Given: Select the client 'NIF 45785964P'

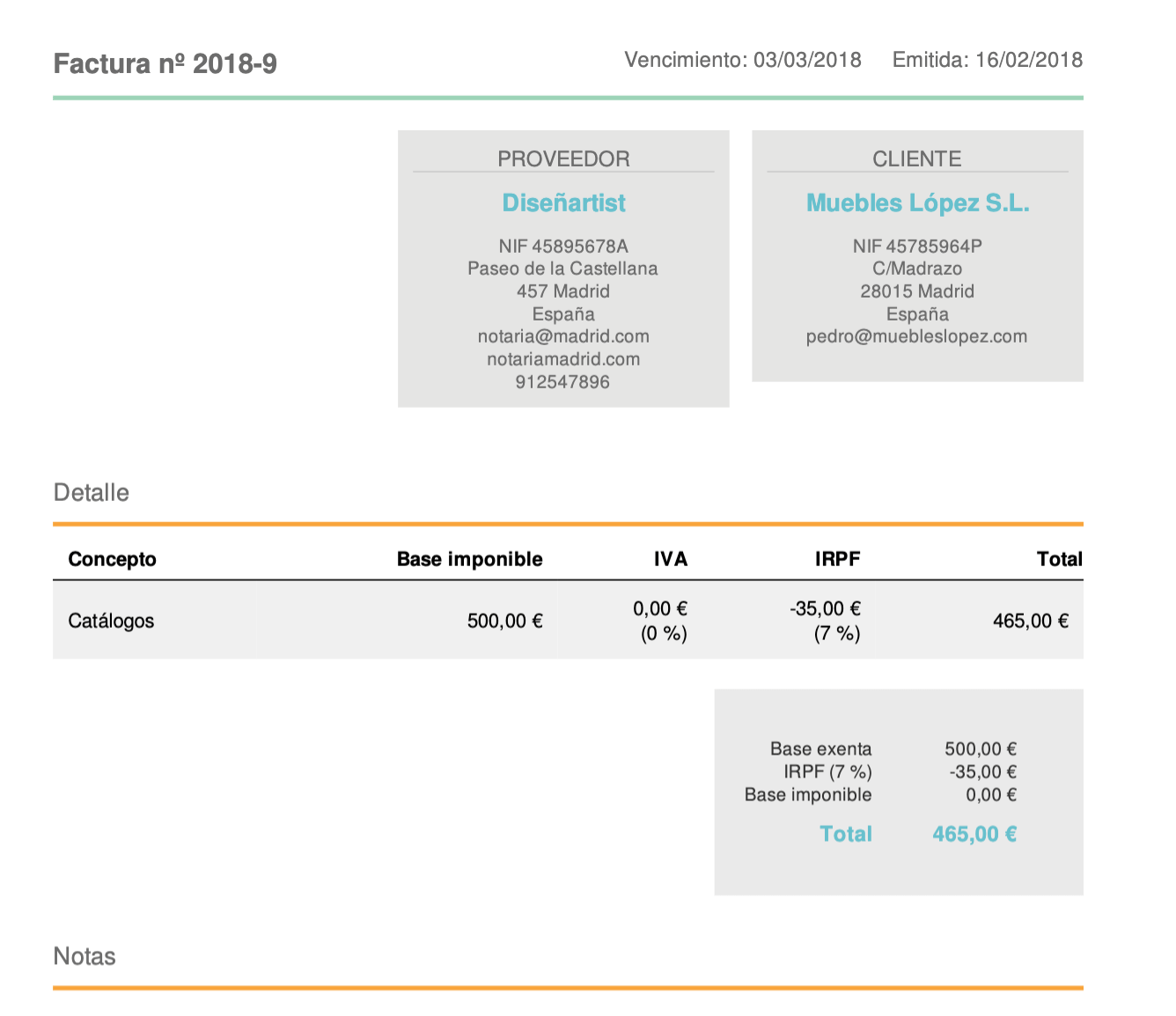Looking at the screenshot, I should coord(917,246).
